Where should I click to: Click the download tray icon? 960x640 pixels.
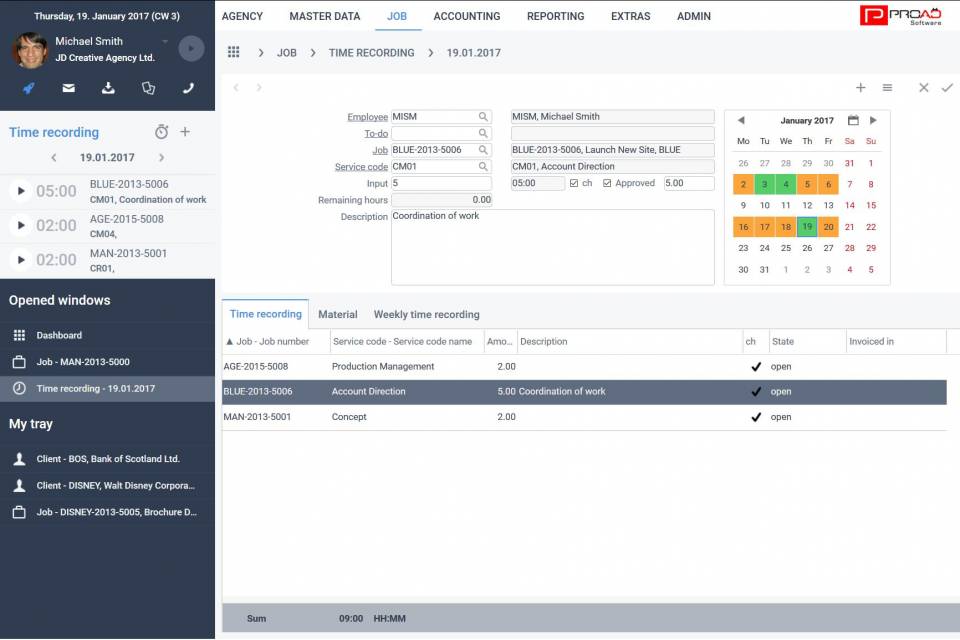tap(108, 88)
